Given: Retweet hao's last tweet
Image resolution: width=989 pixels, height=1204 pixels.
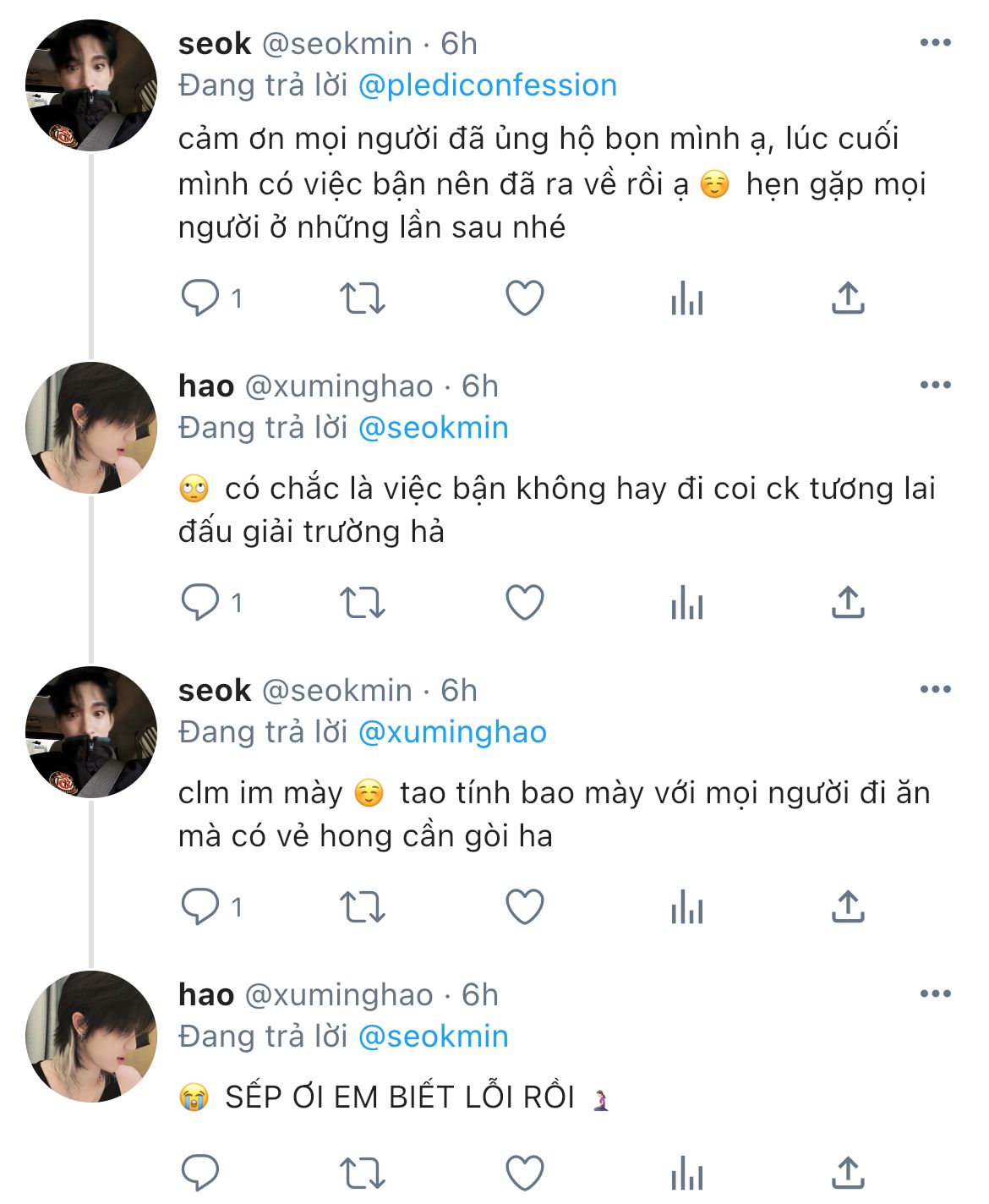Looking at the screenshot, I should coord(362,1173).
